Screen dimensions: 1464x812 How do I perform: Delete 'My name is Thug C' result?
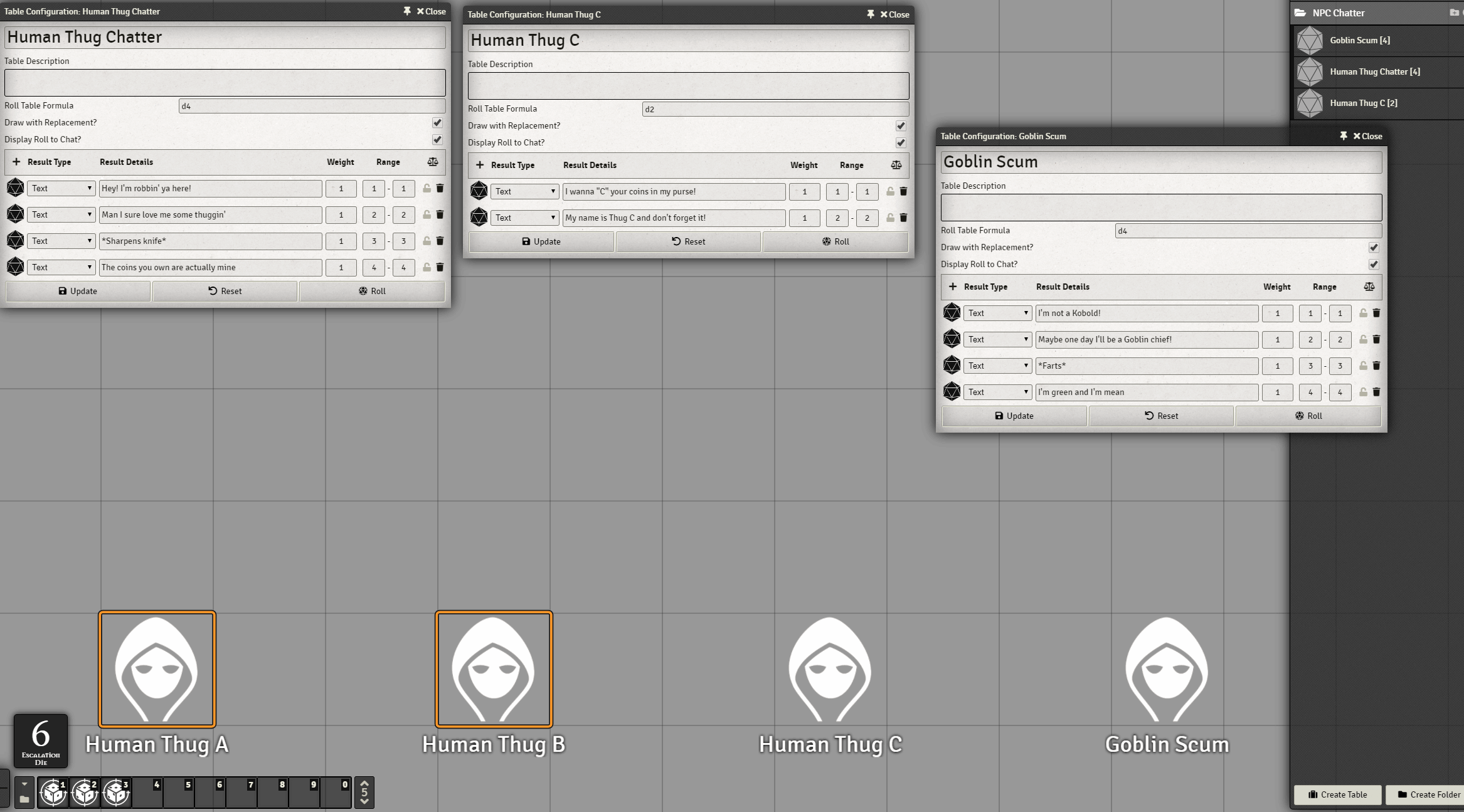tap(903, 218)
